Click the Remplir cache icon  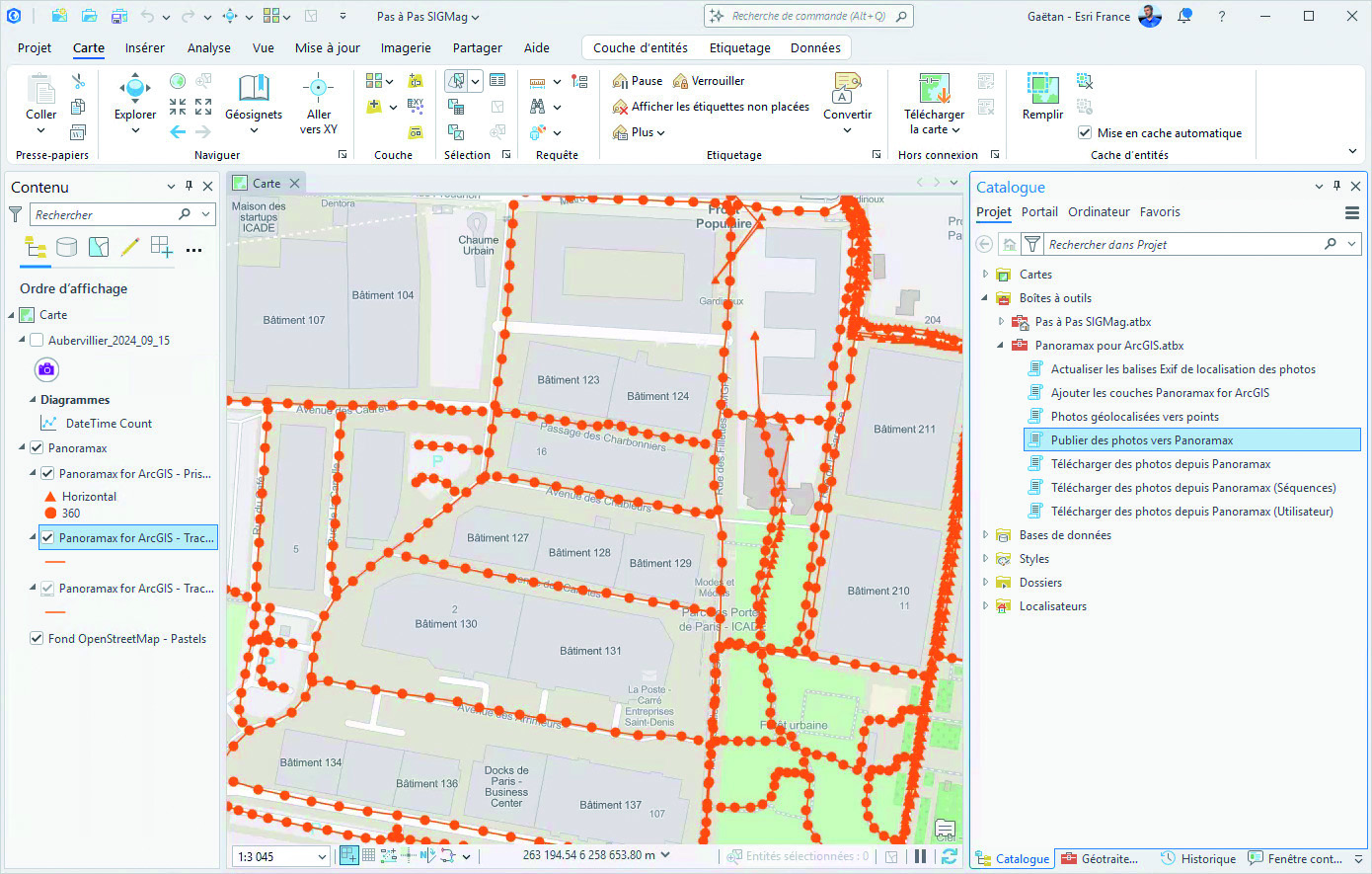click(x=1042, y=88)
